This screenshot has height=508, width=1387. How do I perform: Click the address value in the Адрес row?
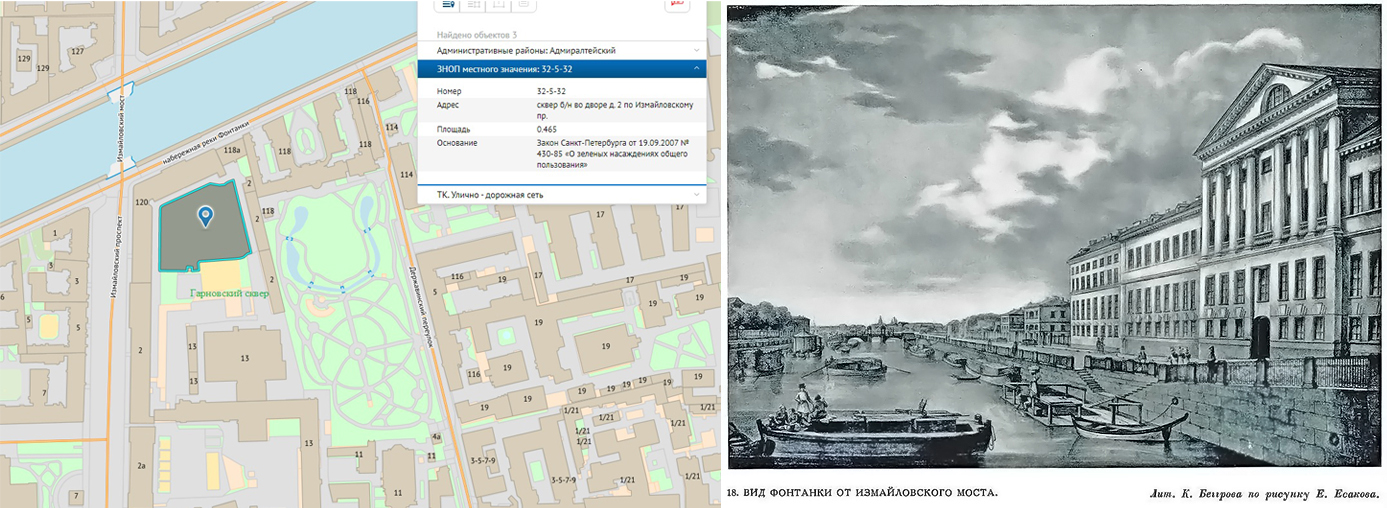pos(614,110)
